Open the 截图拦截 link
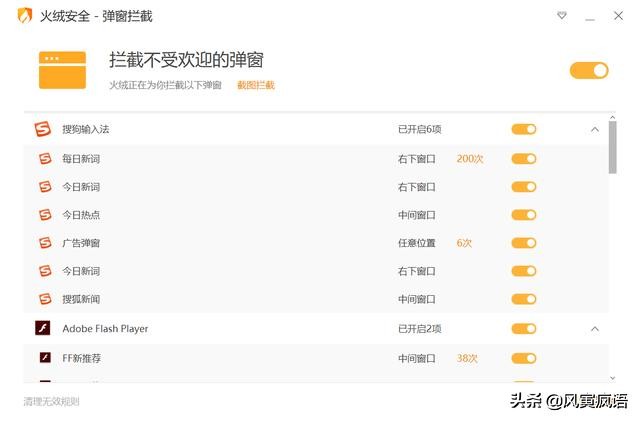This screenshot has height=421, width=640. coord(256,85)
